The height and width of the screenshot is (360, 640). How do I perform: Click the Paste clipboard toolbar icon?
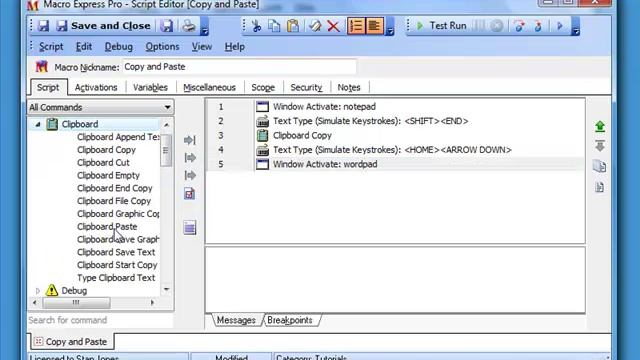(x=293, y=26)
